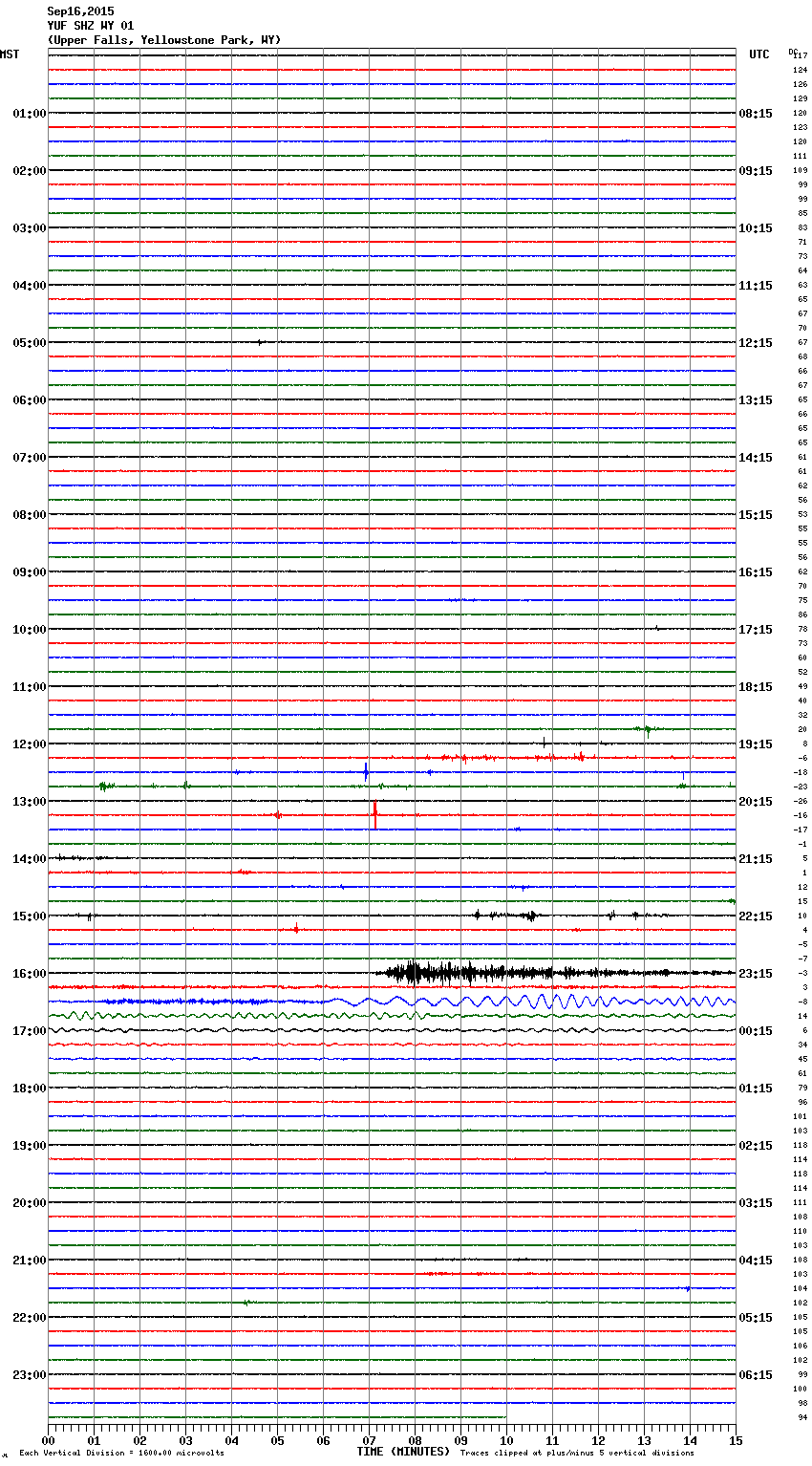This screenshot has width=812, height=1466.
Task: Select the 01:00 MST time label
Action: pos(29,114)
